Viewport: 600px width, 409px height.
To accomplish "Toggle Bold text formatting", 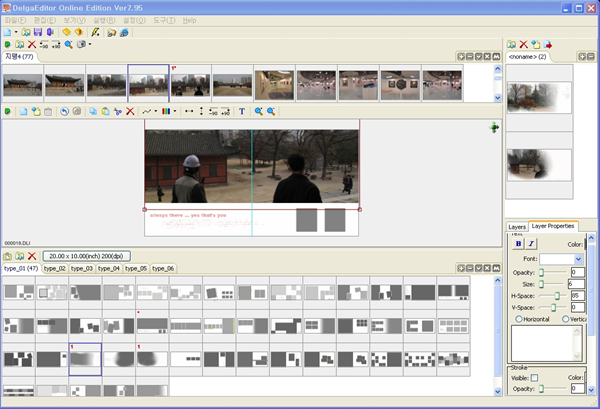I will pos(518,244).
